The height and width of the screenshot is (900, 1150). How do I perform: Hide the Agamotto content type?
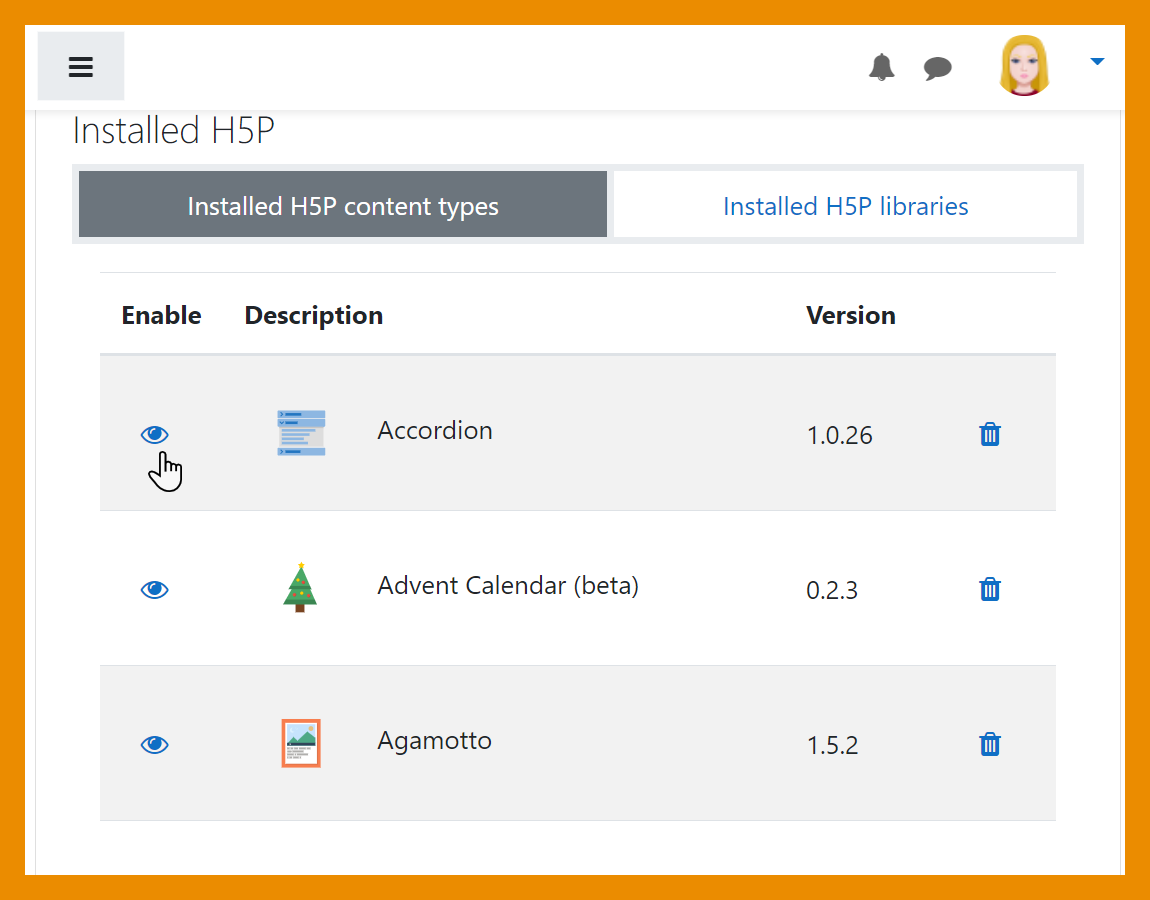tap(155, 744)
